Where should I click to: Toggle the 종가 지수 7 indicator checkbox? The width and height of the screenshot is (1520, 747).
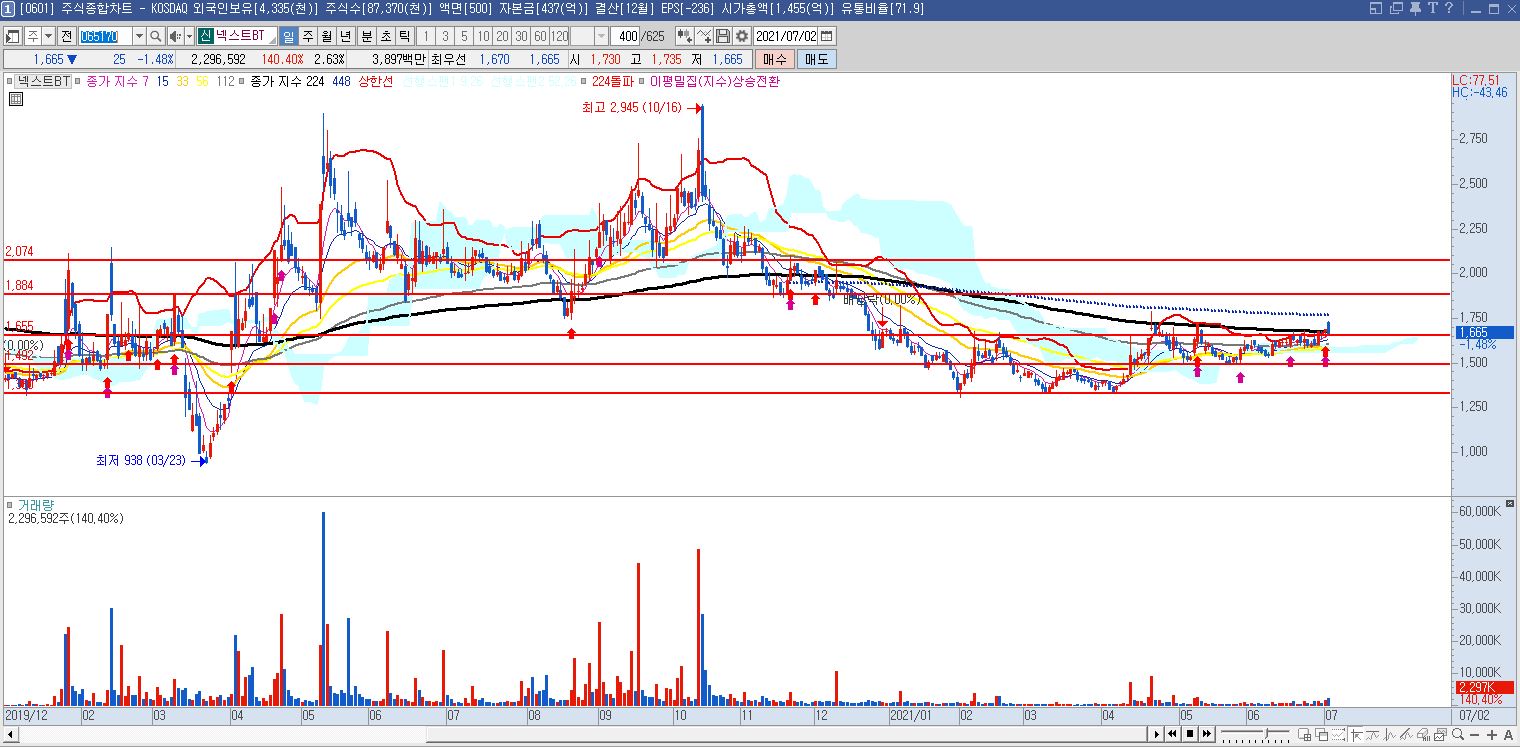[78, 82]
